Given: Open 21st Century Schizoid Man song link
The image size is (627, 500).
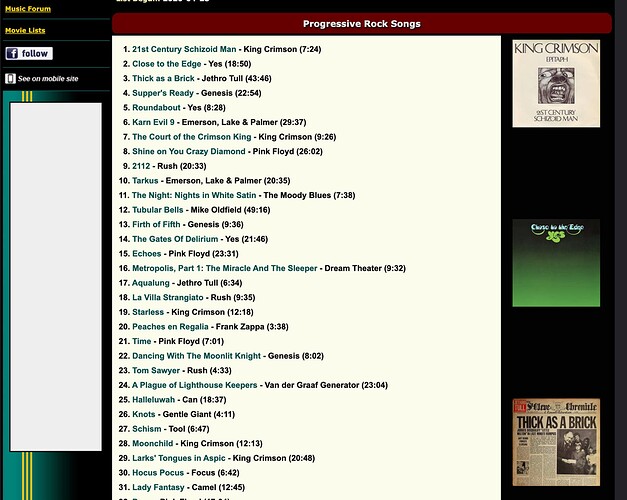Looking at the screenshot, I should coord(184,49).
